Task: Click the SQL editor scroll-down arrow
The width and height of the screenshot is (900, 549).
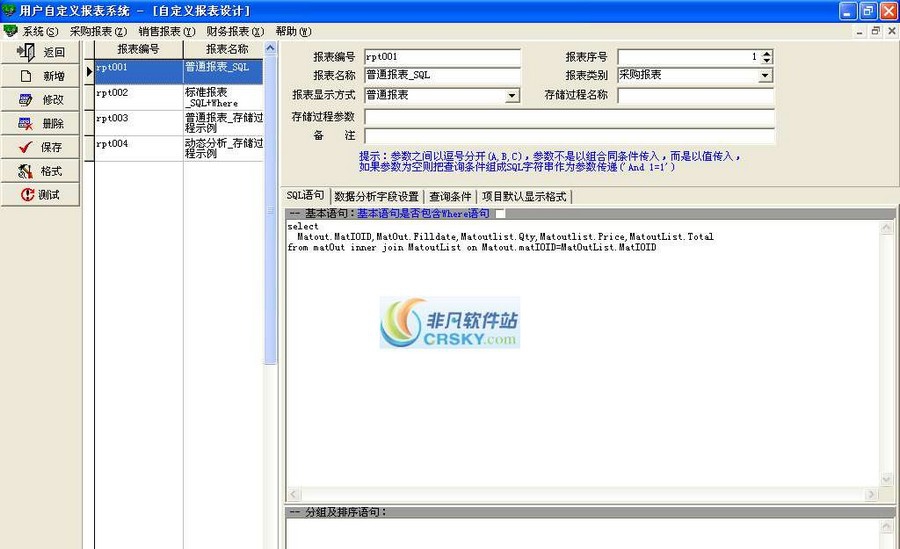Action: tap(886, 479)
